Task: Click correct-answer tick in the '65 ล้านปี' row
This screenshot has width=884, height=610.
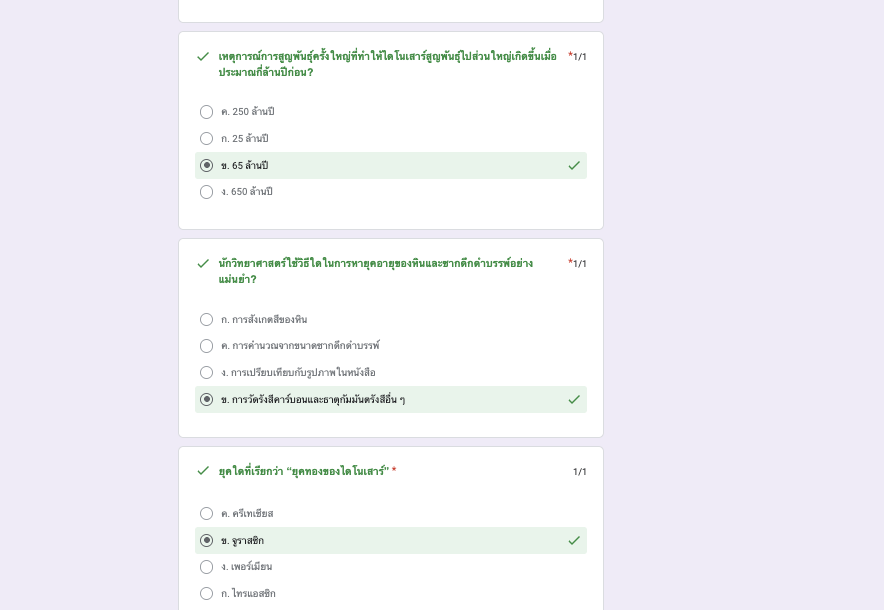Action: tap(574, 166)
